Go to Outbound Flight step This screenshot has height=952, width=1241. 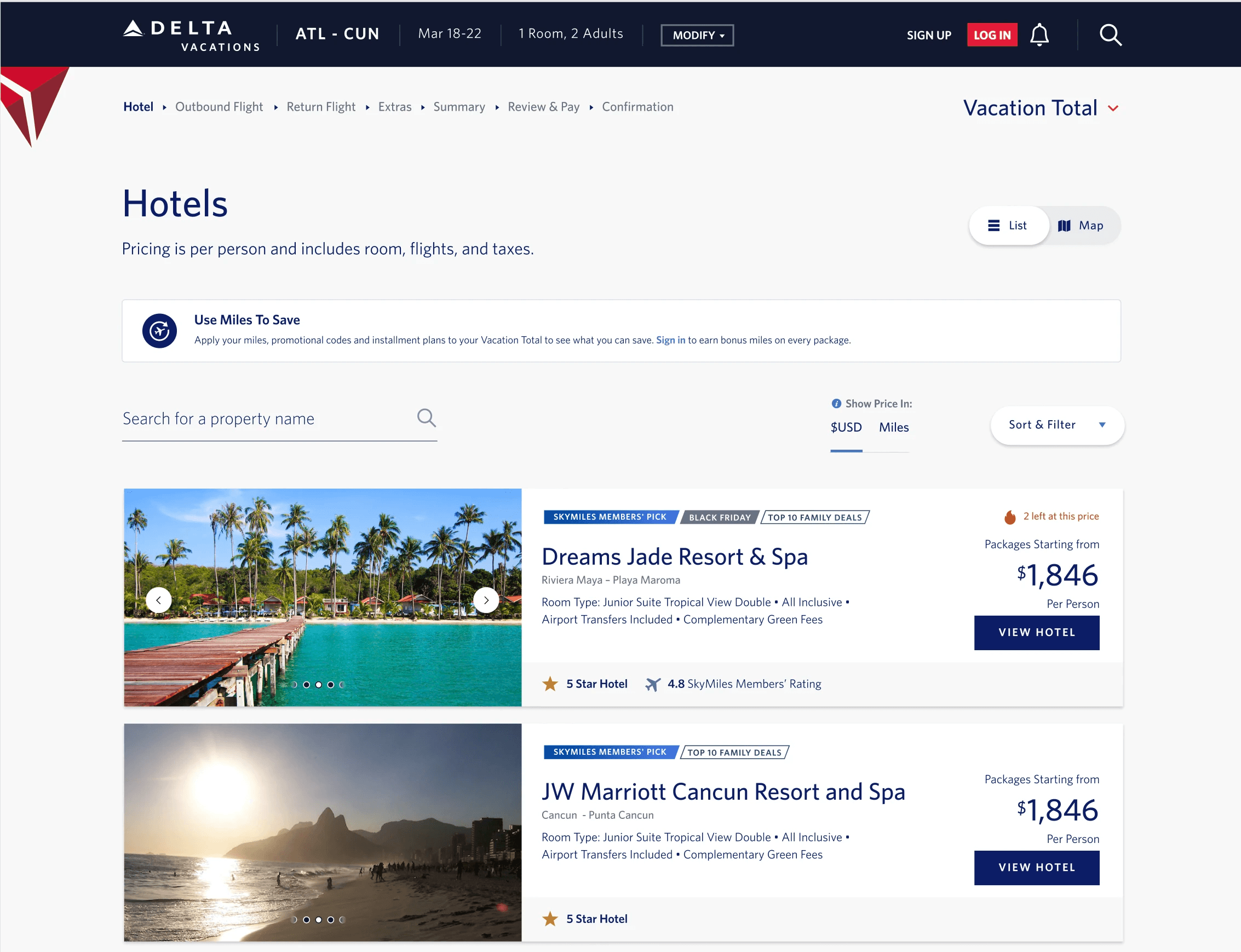click(x=219, y=106)
